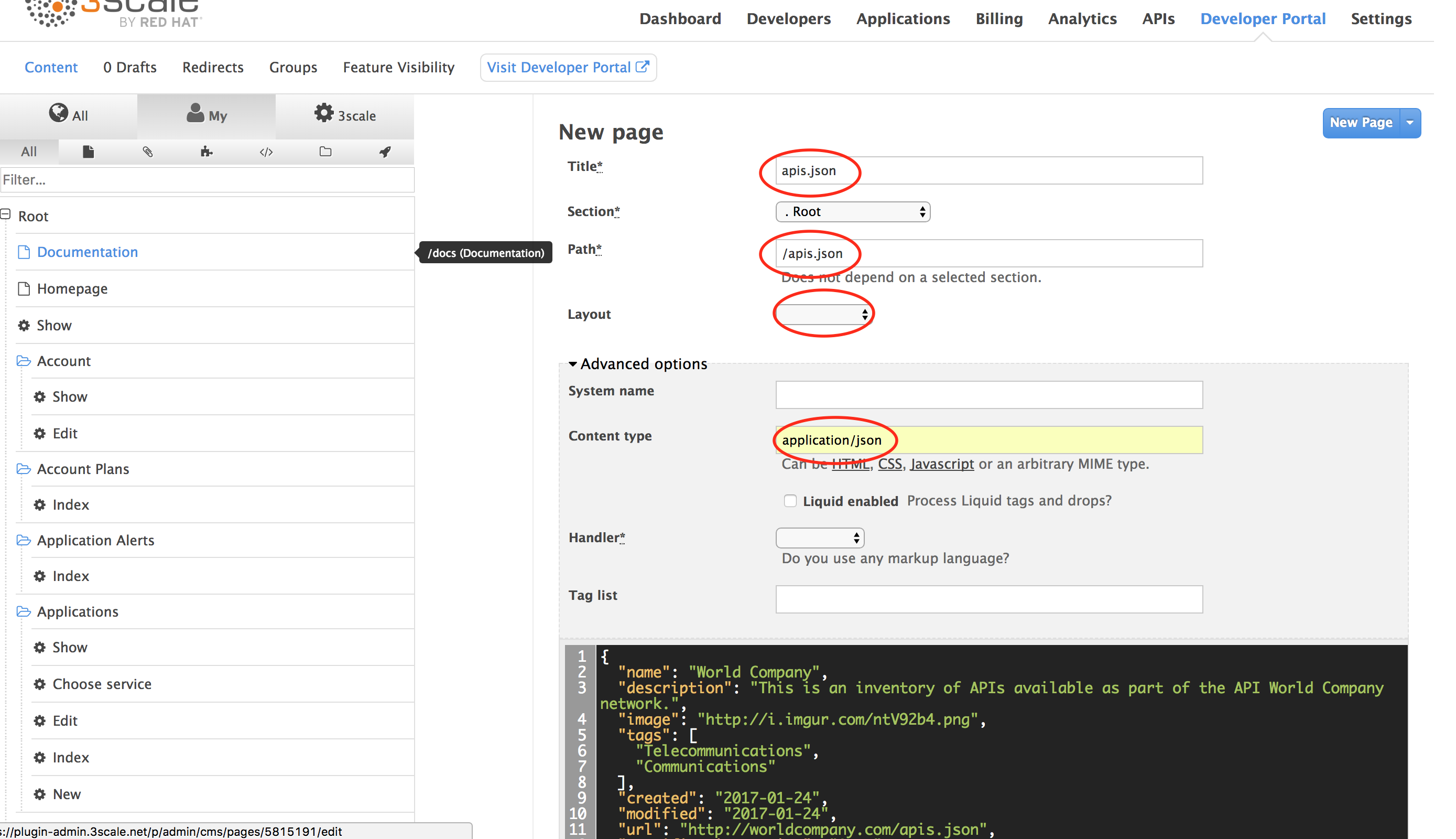Open the Choose service template under Applications

pos(102,684)
